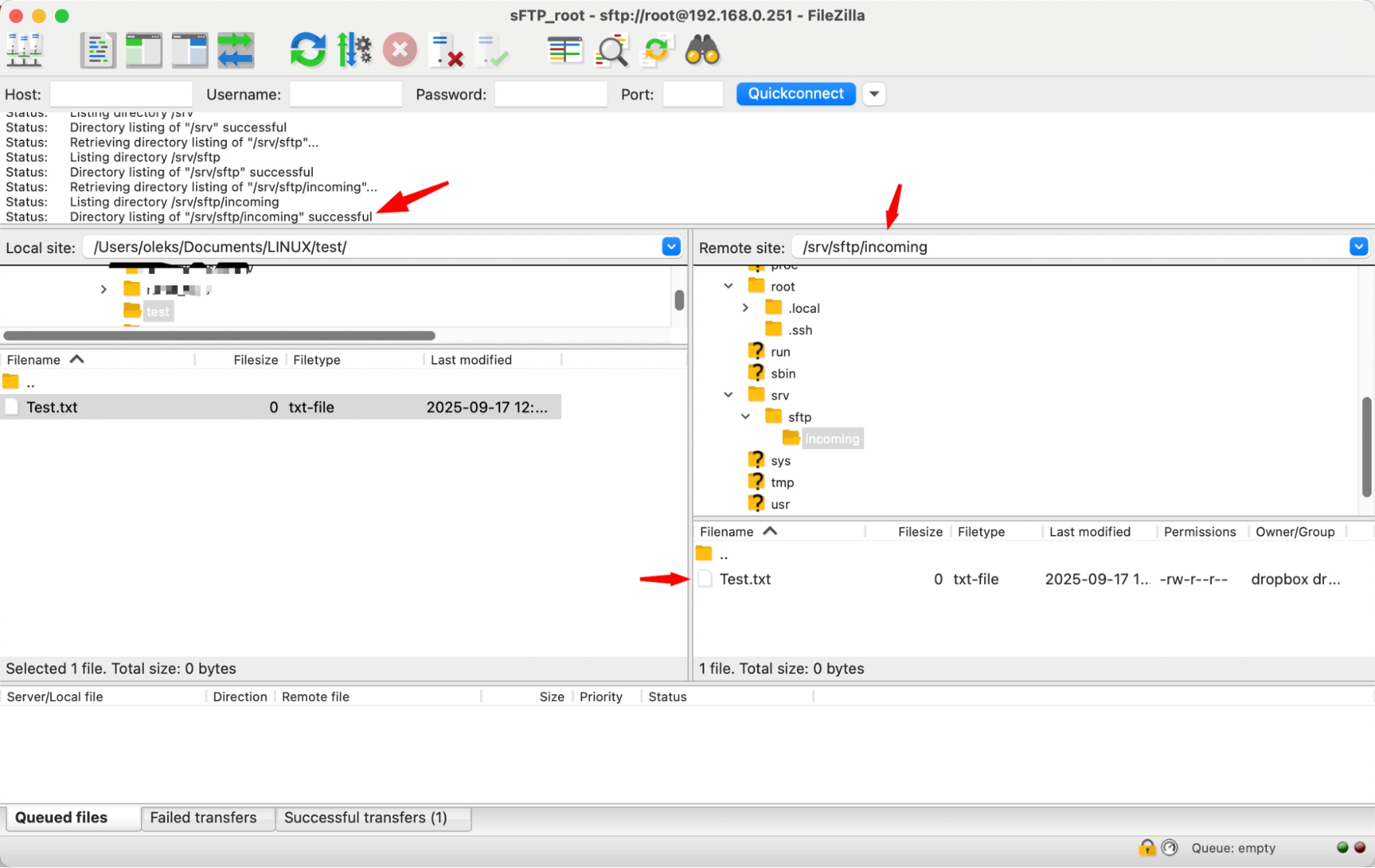Switch to Failed transfers tab
Viewport: 1375px width, 868px height.
[x=203, y=817]
